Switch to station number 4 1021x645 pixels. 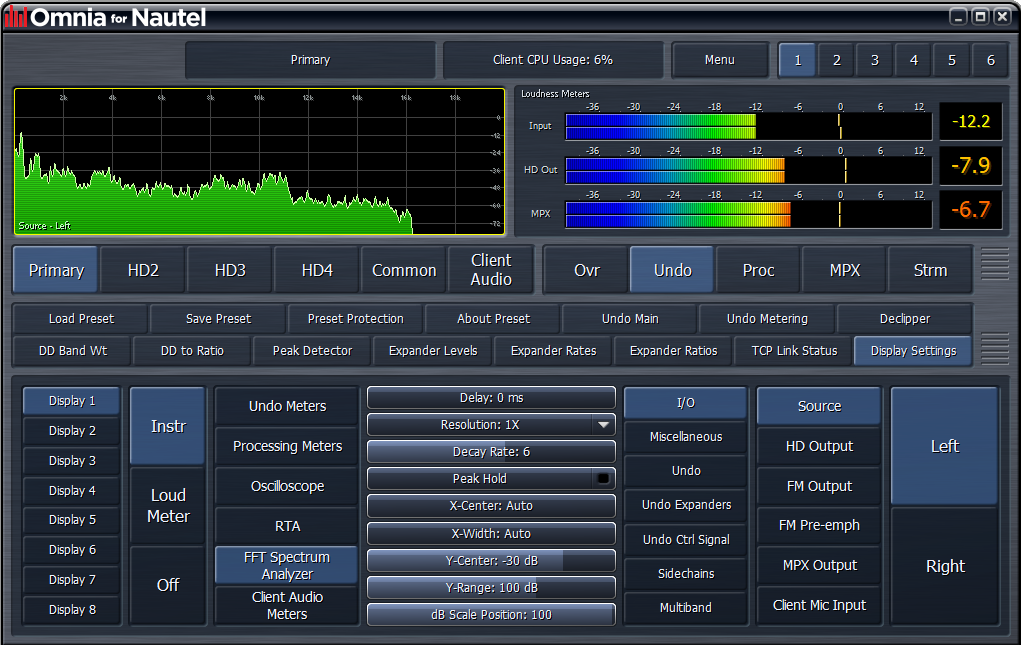[912, 60]
